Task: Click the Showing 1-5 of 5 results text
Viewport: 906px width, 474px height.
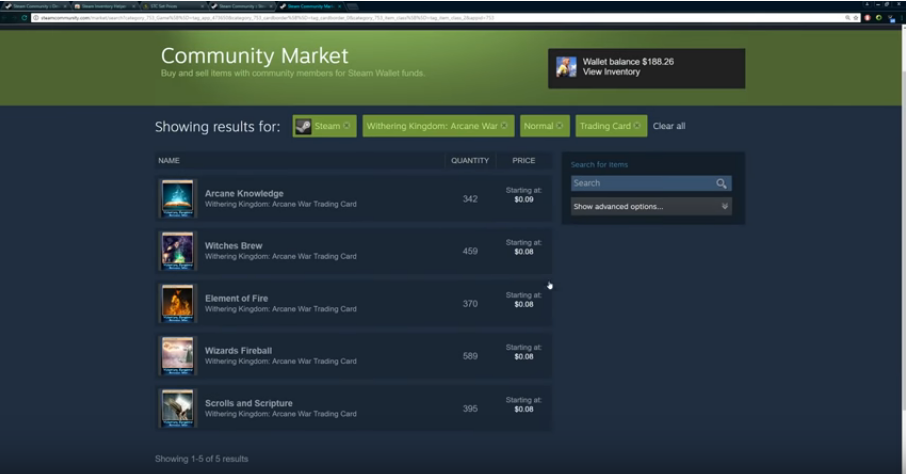Action: [x=201, y=459]
